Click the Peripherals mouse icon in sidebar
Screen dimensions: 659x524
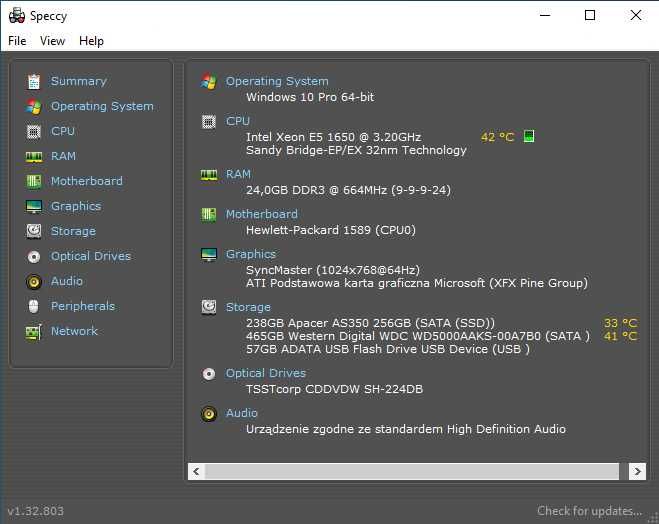coord(34,306)
